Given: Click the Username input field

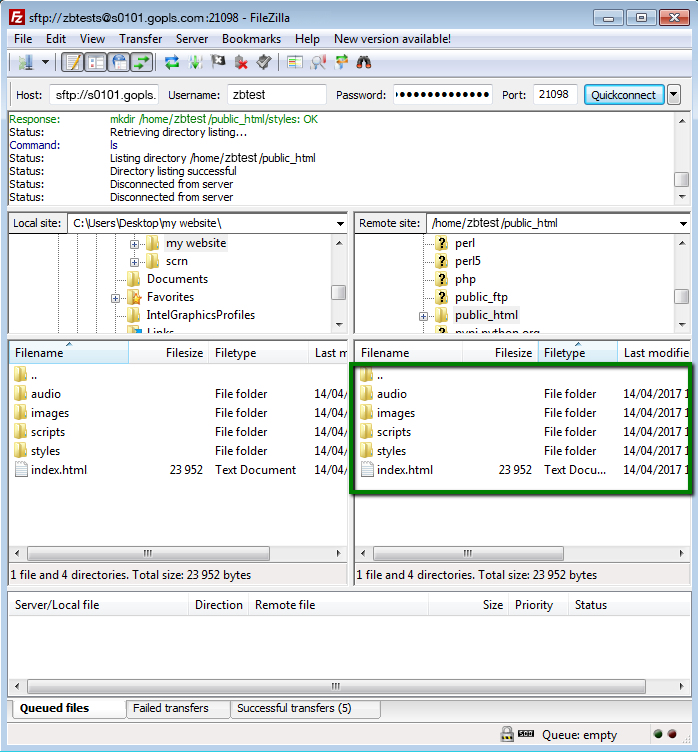Looking at the screenshot, I should (x=276, y=95).
